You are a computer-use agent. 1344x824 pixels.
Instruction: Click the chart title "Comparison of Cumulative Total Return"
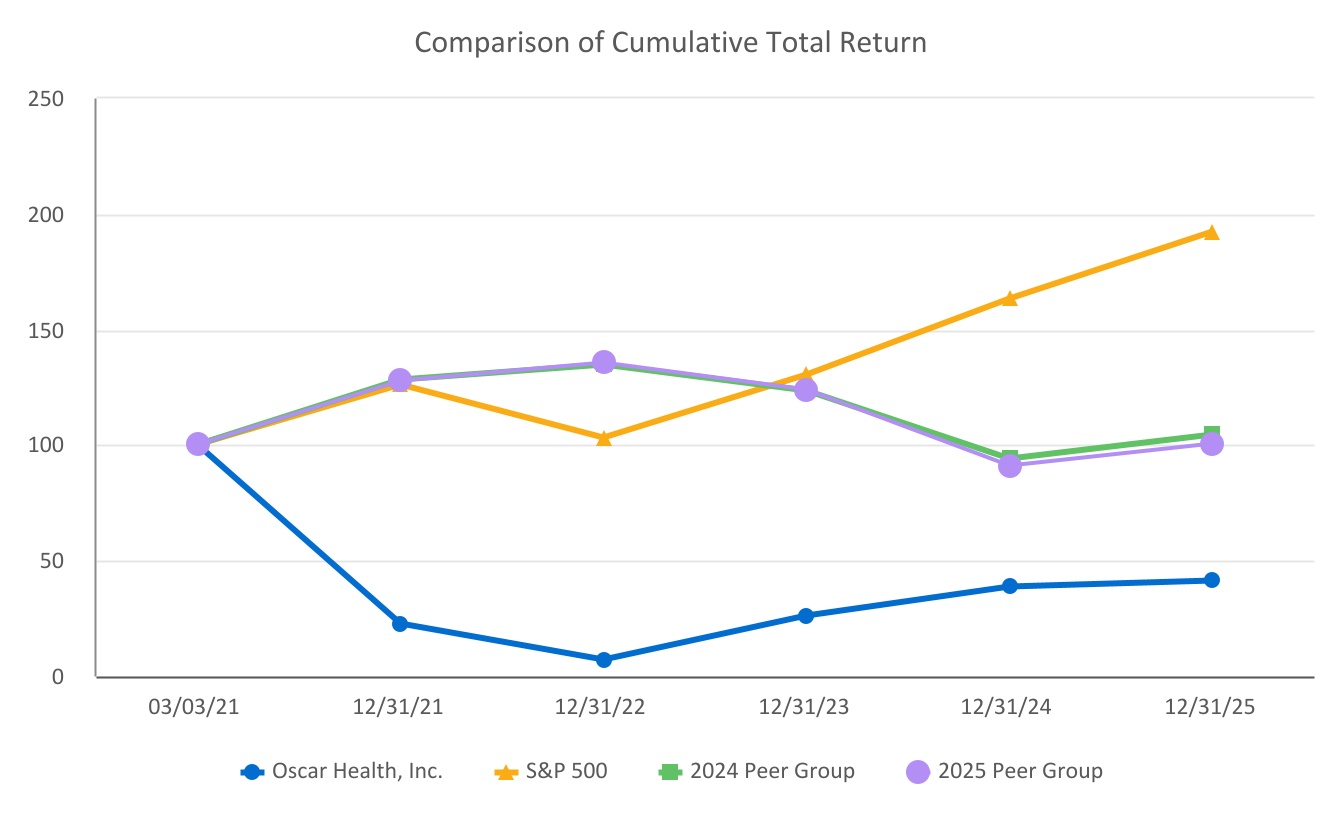pyautogui.click(x=670, y=43)
